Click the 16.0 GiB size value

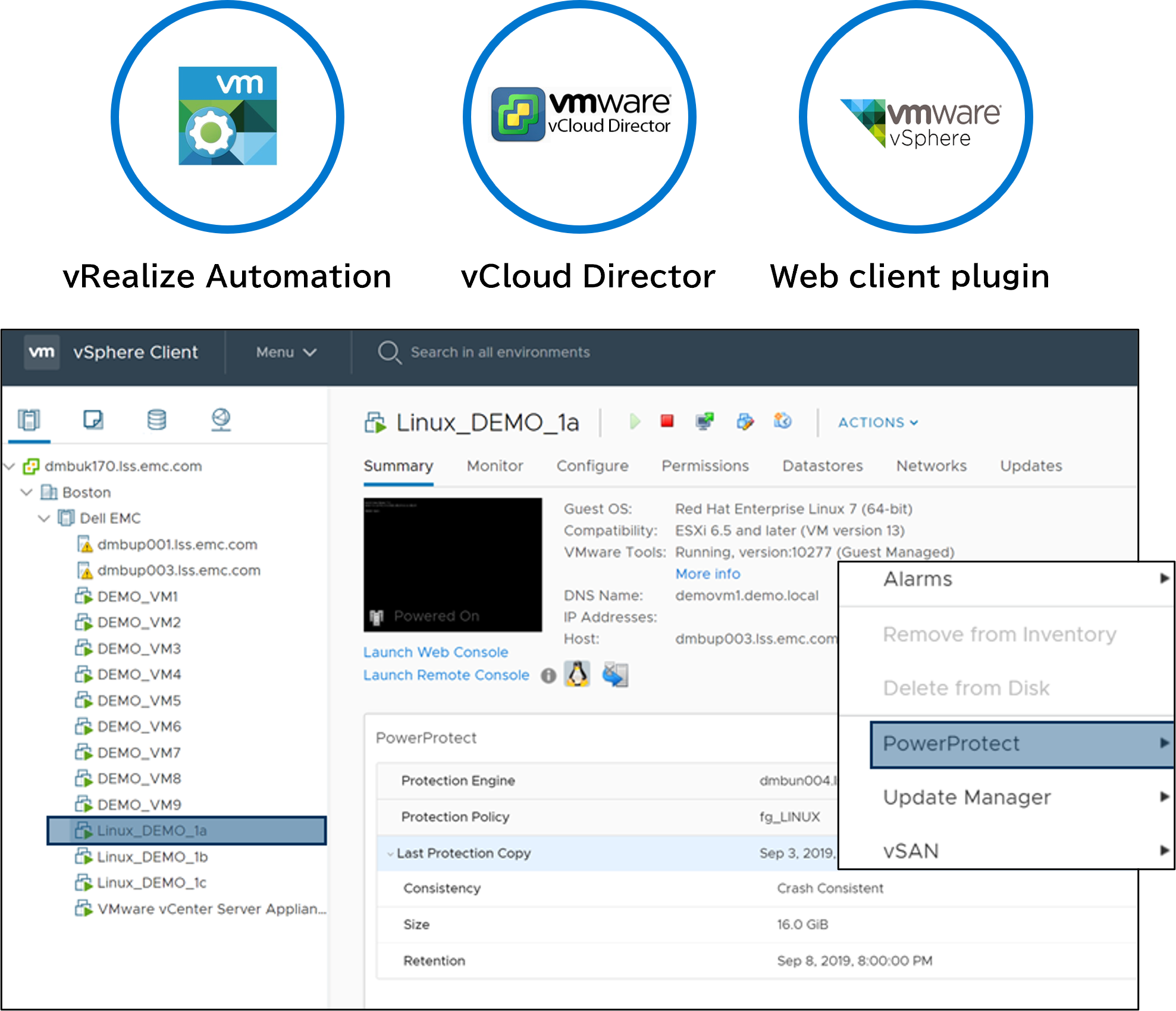[802, 925]
